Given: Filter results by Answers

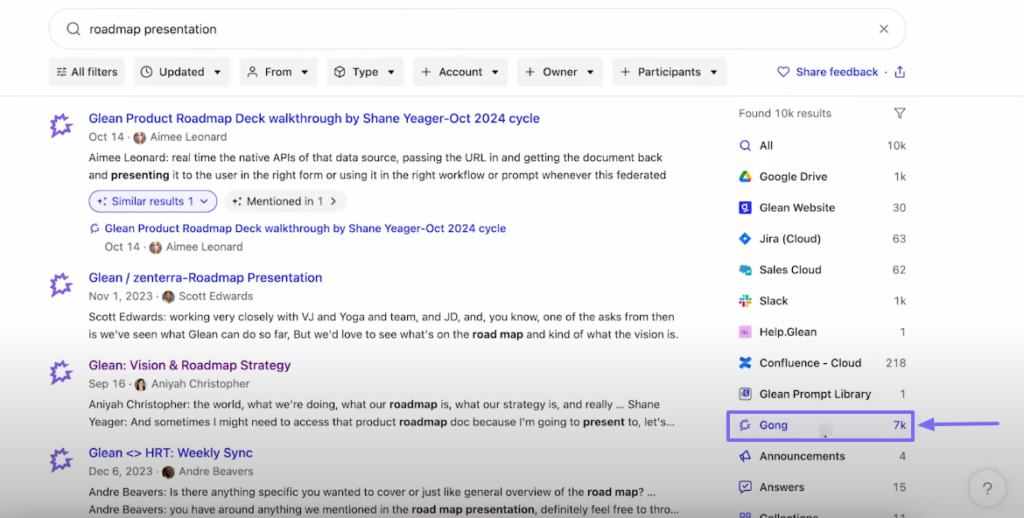Looking at the screenshot, I should [x=822, y=487].
